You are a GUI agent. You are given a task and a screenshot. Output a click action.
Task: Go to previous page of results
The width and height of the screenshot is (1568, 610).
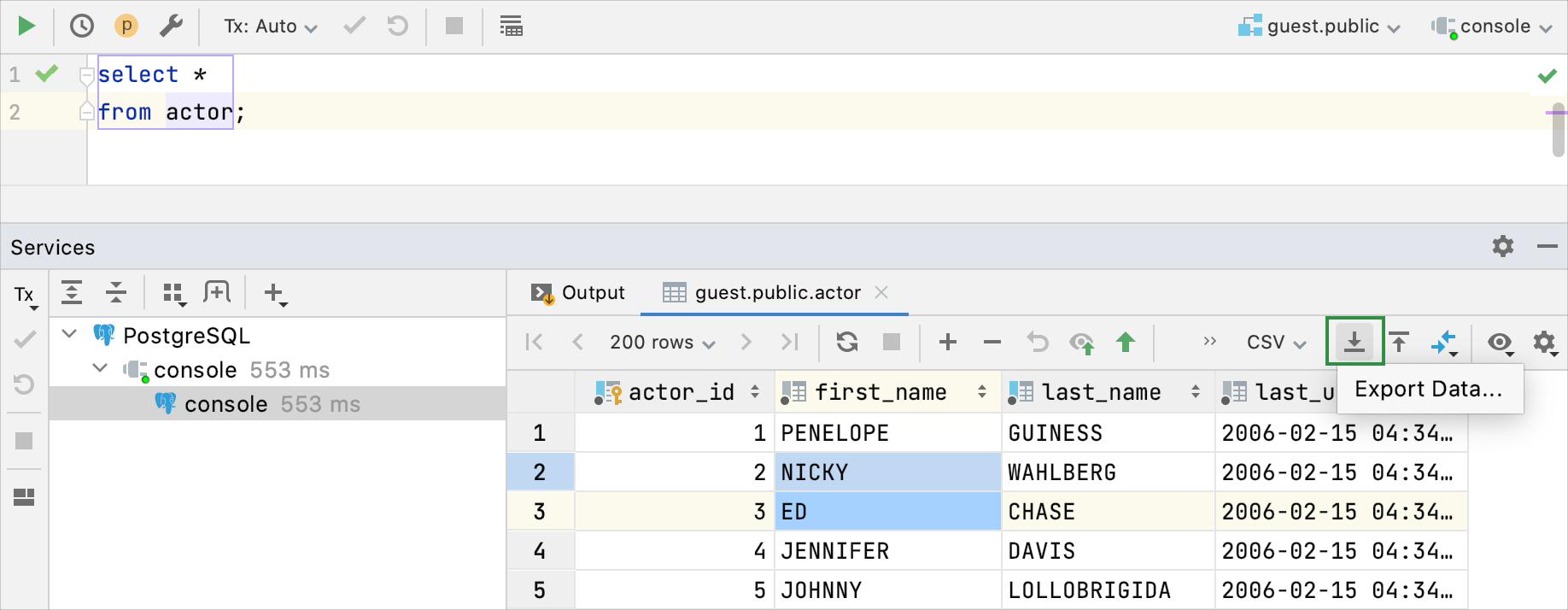coord(577,342)
